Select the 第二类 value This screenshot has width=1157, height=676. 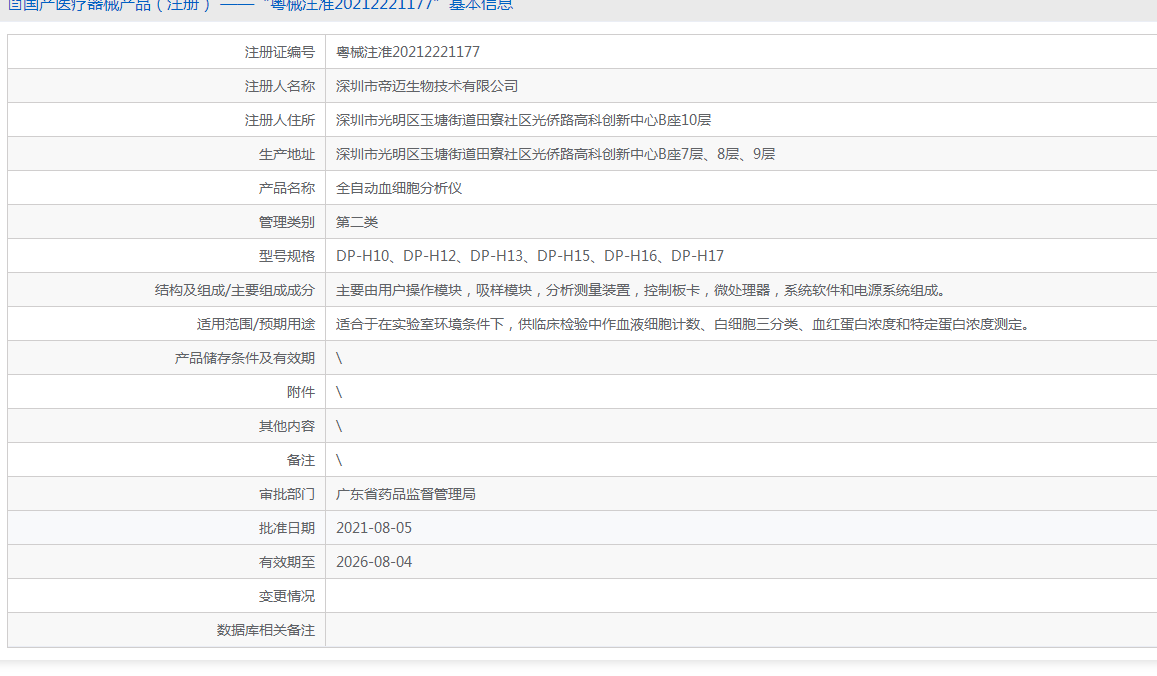point(356,221)
